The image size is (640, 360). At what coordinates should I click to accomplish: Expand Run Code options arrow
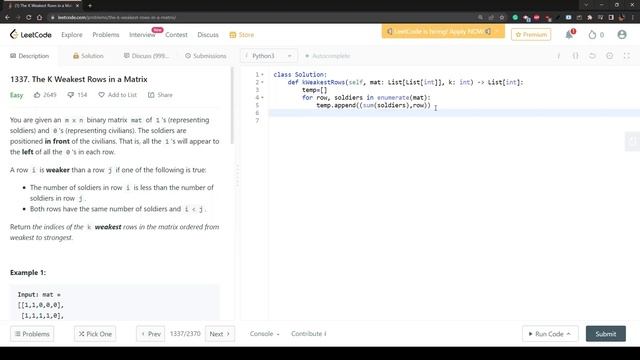click(568, 334)
